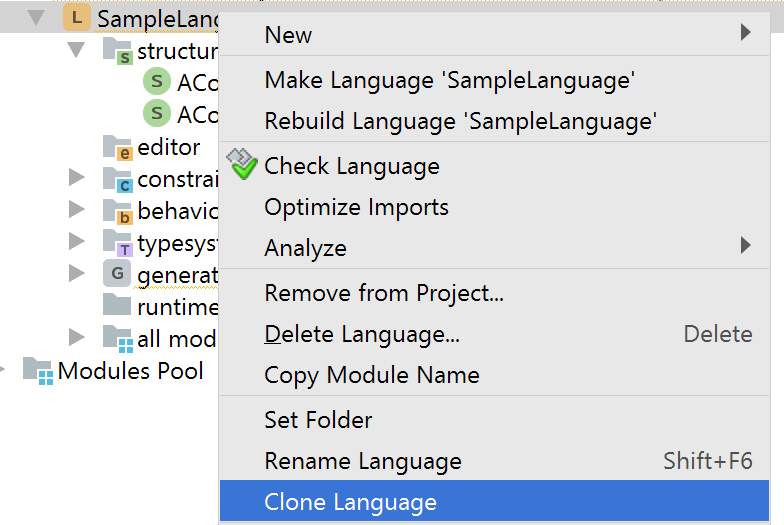The image size is (784, 525).
Task: Click the green checkmark Check Language icon
Action: [x=242, y=166]
